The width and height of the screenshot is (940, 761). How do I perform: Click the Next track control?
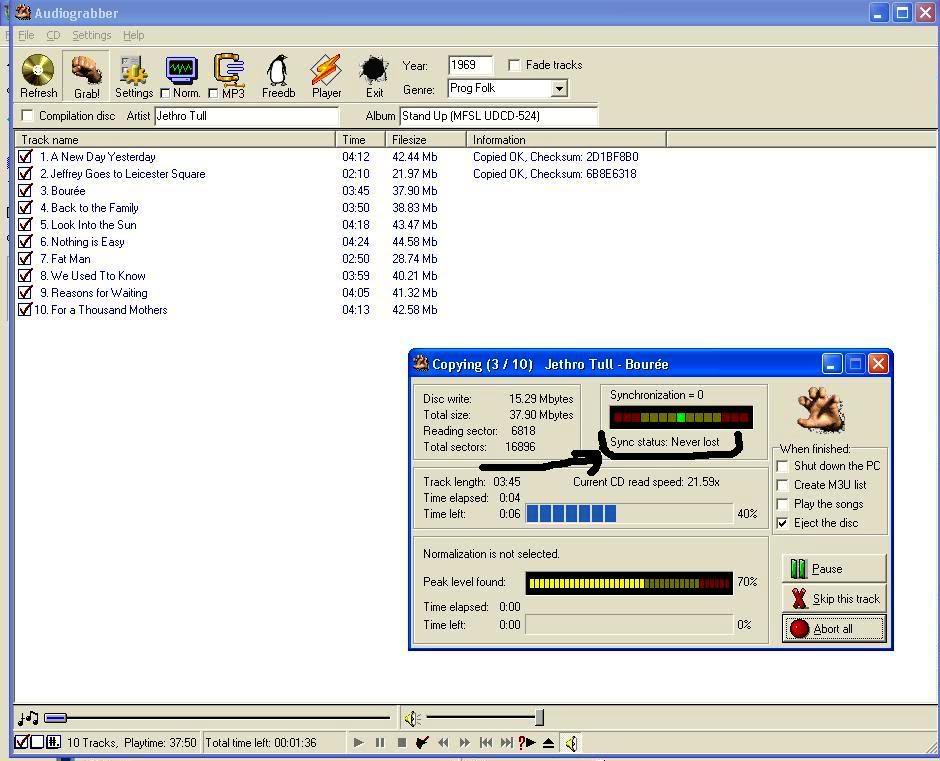click(507, 742)
